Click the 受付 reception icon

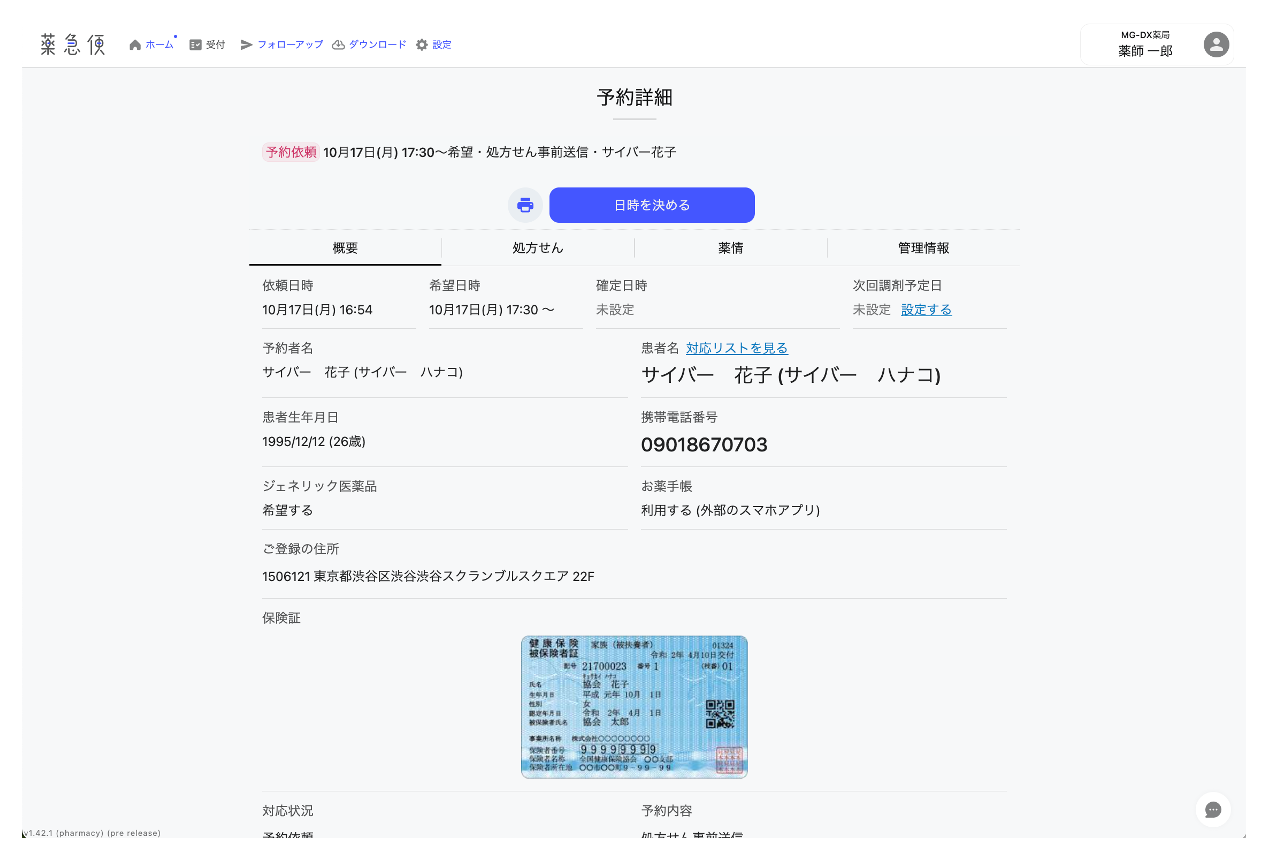195,45
